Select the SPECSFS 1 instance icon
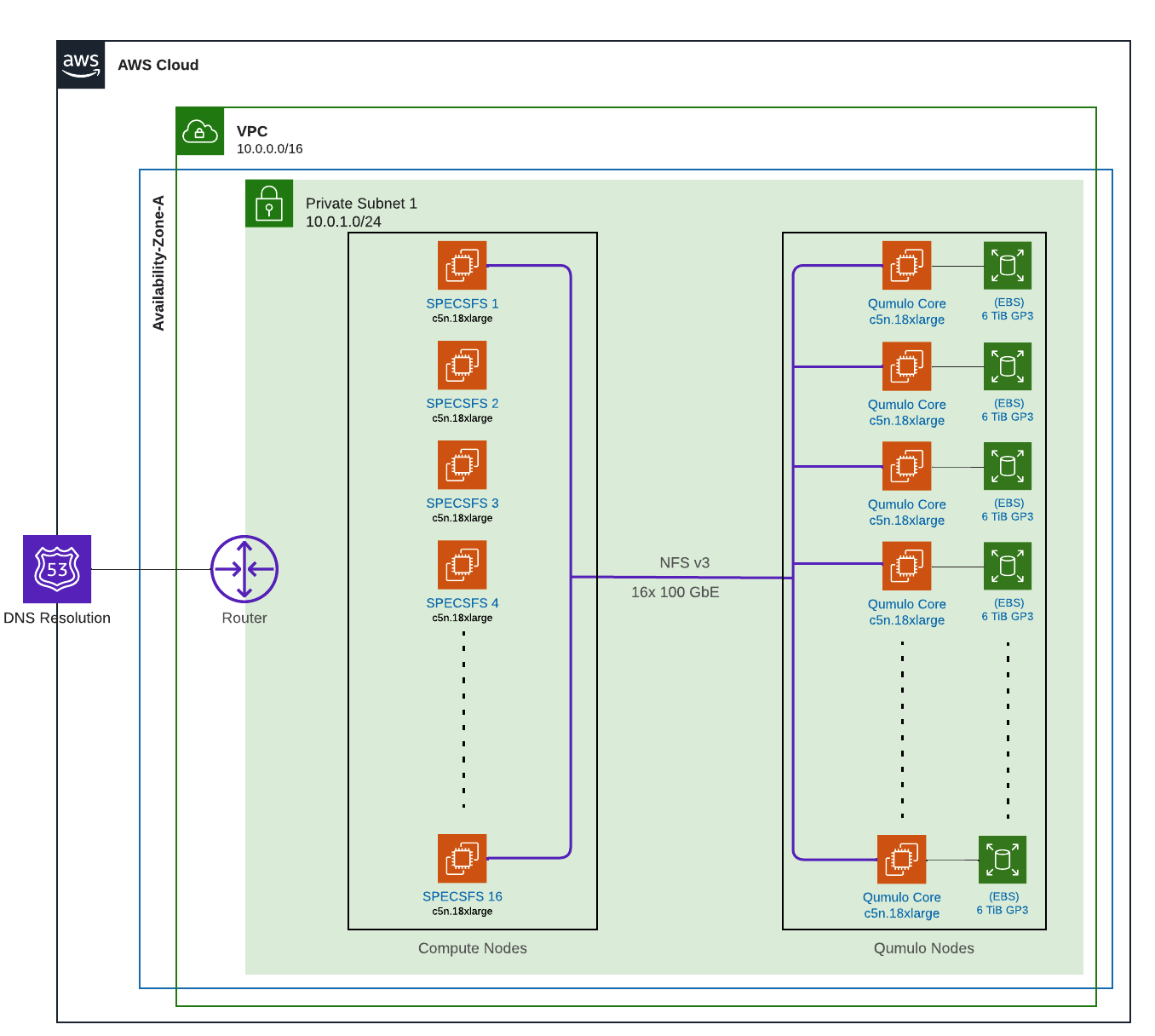Image resolution: width=1155 pixels, height=1036 pixels. coord(462,266)
